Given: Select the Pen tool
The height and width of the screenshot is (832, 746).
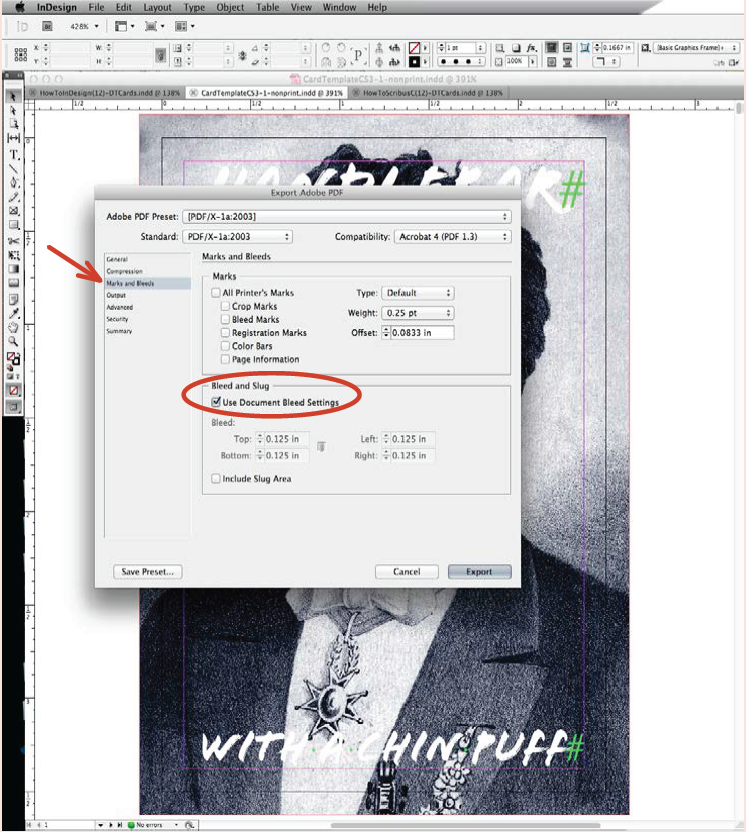Looking at the screenshot, I should click(13, 183).
